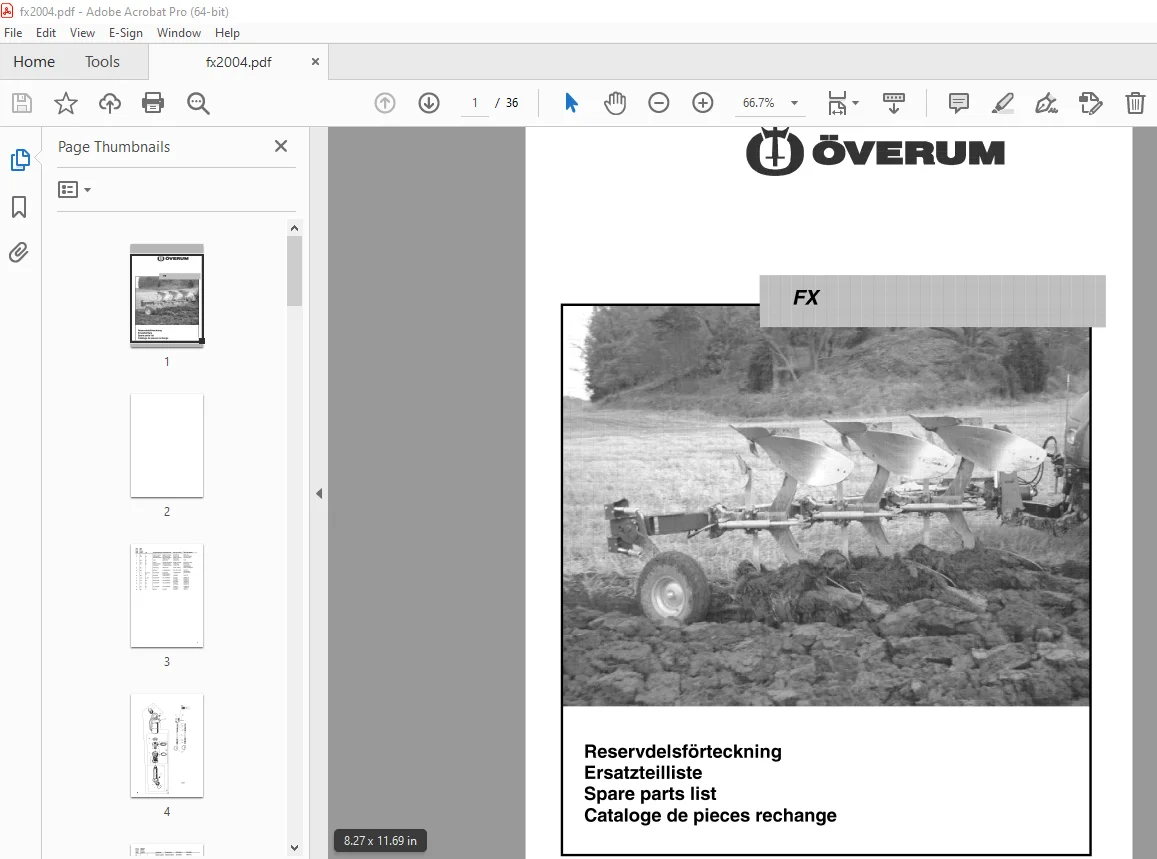Click the 66.7% zoom value field
1157x859 pixels.
(x=759, y=103)
